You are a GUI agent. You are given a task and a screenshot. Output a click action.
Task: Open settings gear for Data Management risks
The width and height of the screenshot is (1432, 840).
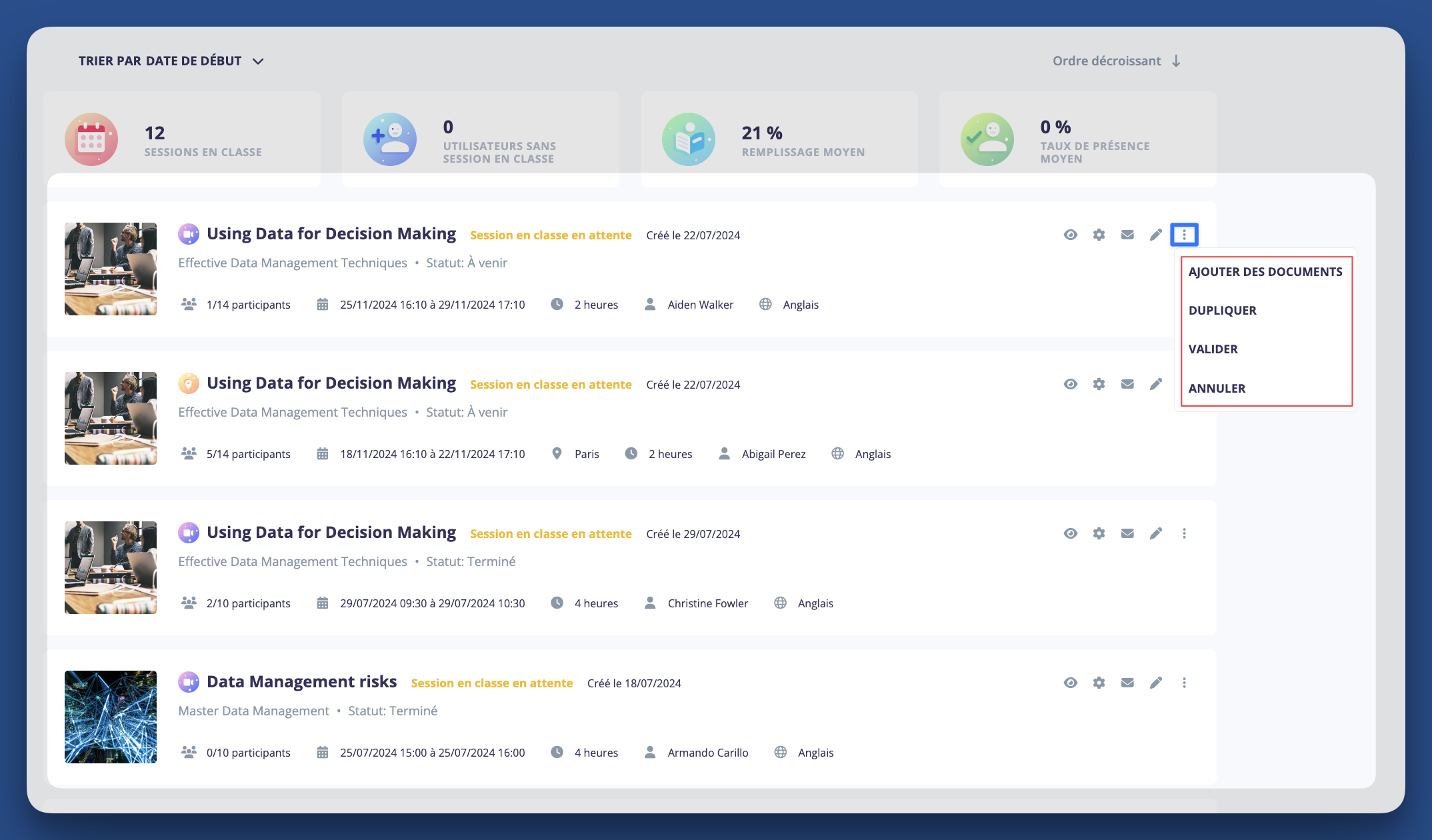(1099, 683)
